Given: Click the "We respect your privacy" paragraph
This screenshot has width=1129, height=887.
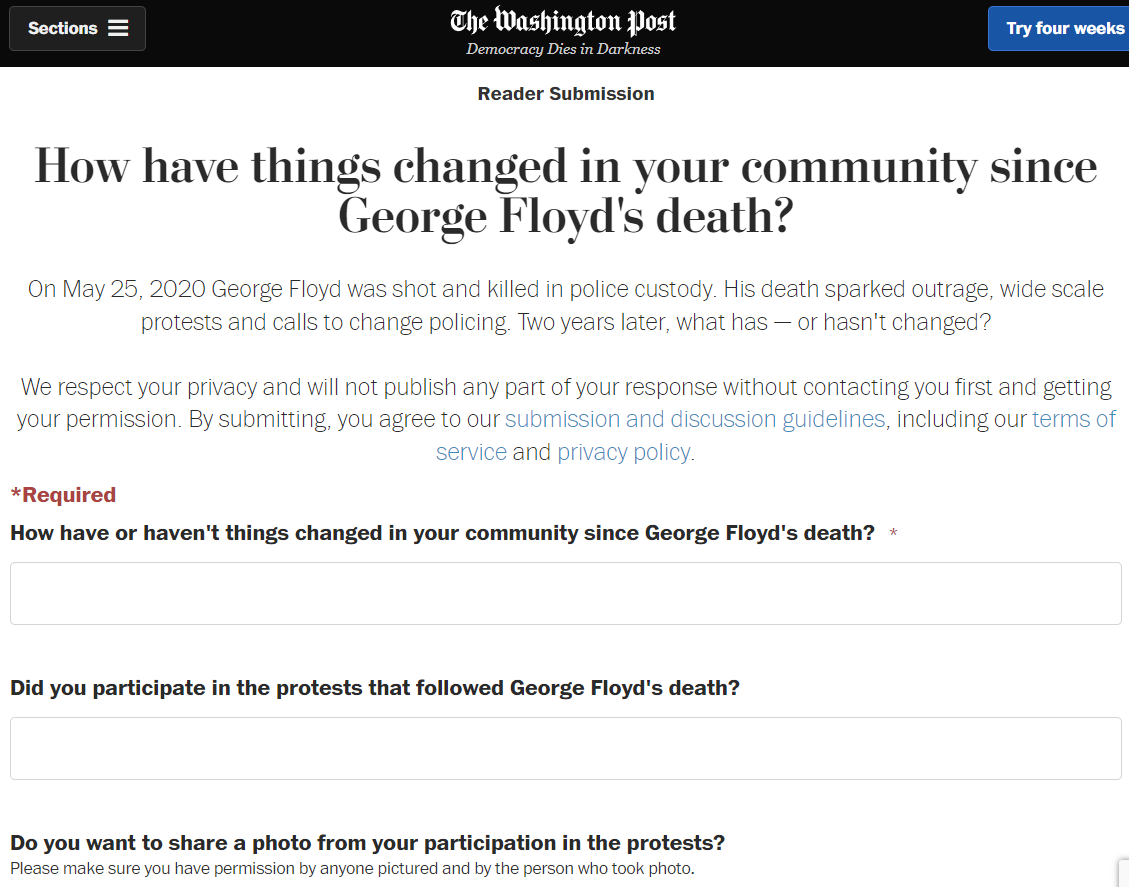Looking at the screenshot, I should tap(566, 419).
